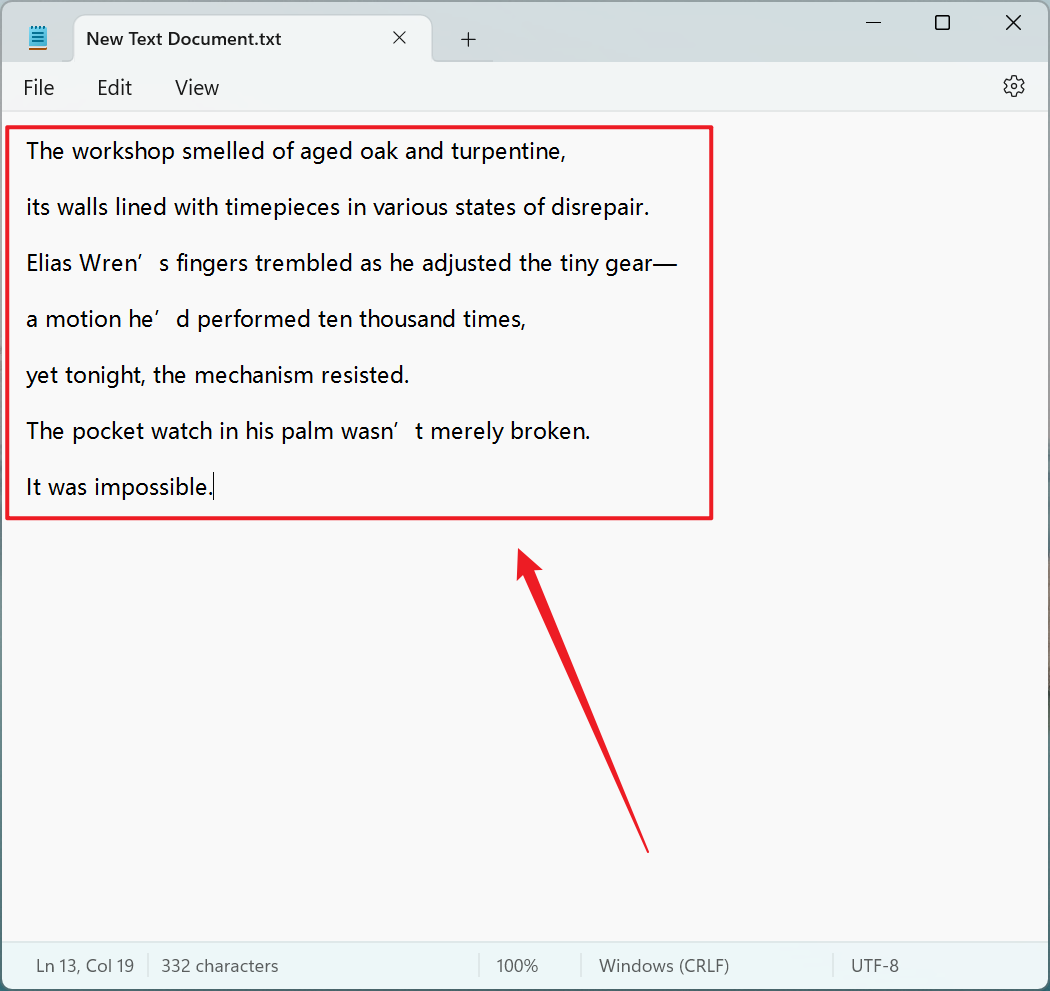Click the UTF-8 encoding indicator

tap(875, 966)
